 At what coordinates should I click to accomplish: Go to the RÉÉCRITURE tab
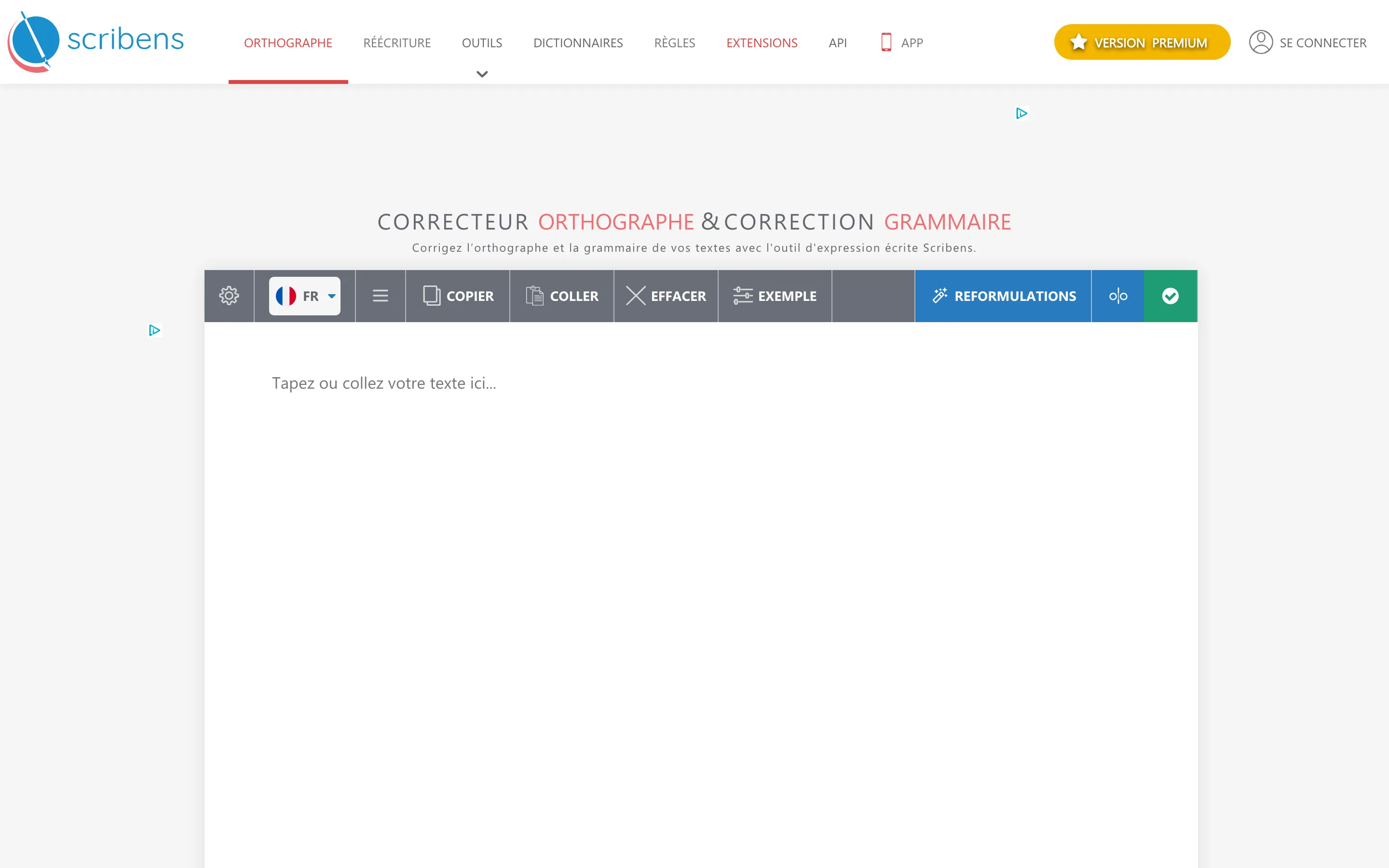(x=397, y=43)
